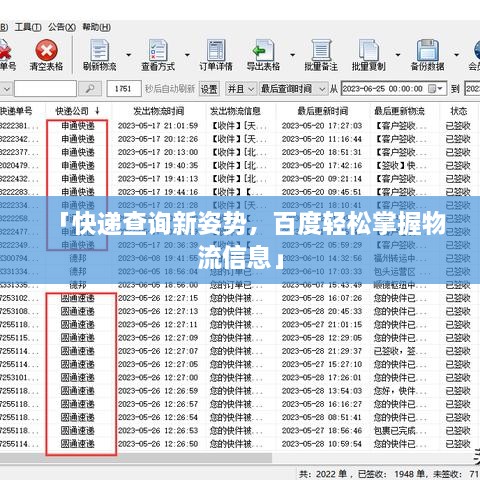Select the cell 2023-05-20 18:51:31
The width and height of the screenshot is (480, 480).
(322, 152)
